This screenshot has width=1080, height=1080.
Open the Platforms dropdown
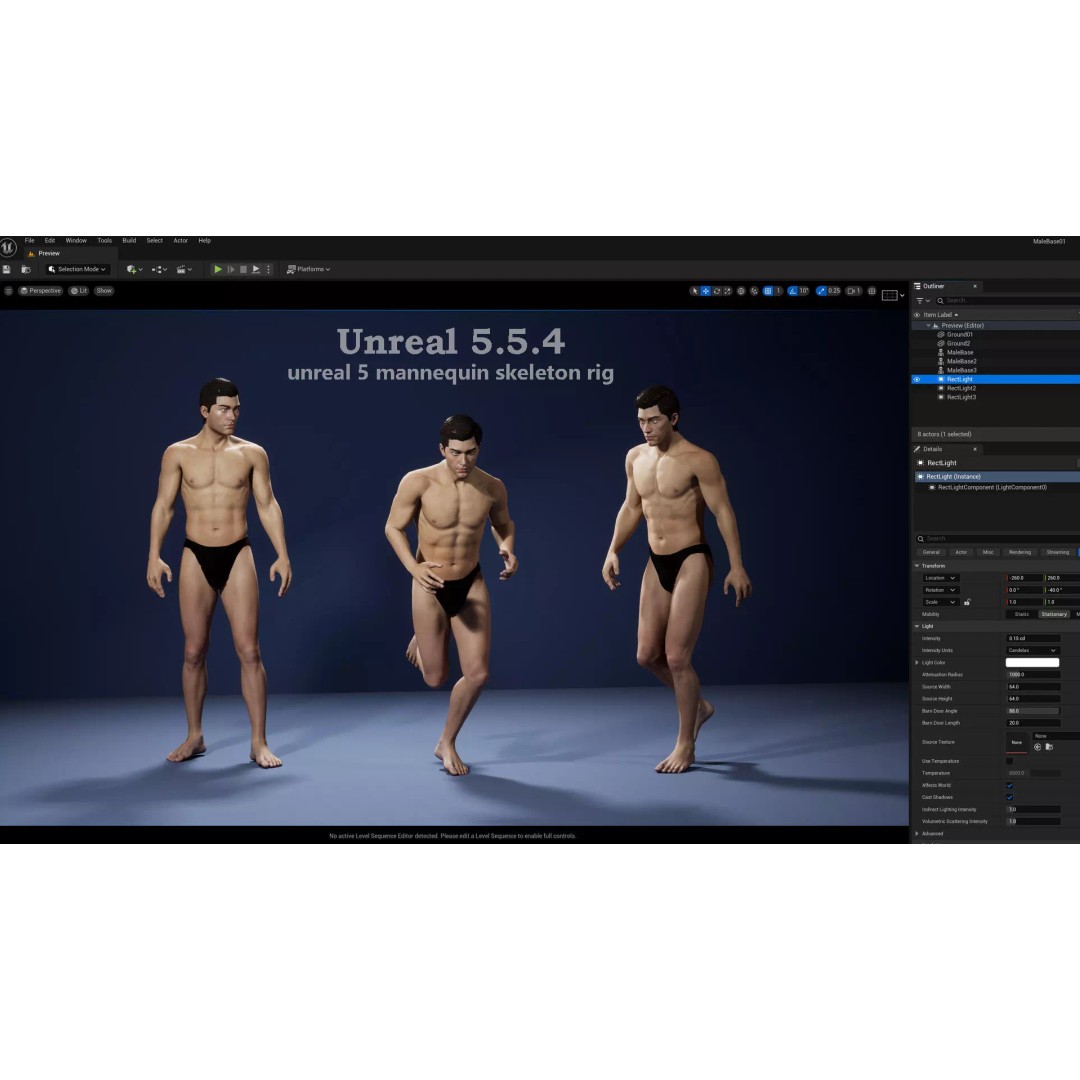pos(308,269)
